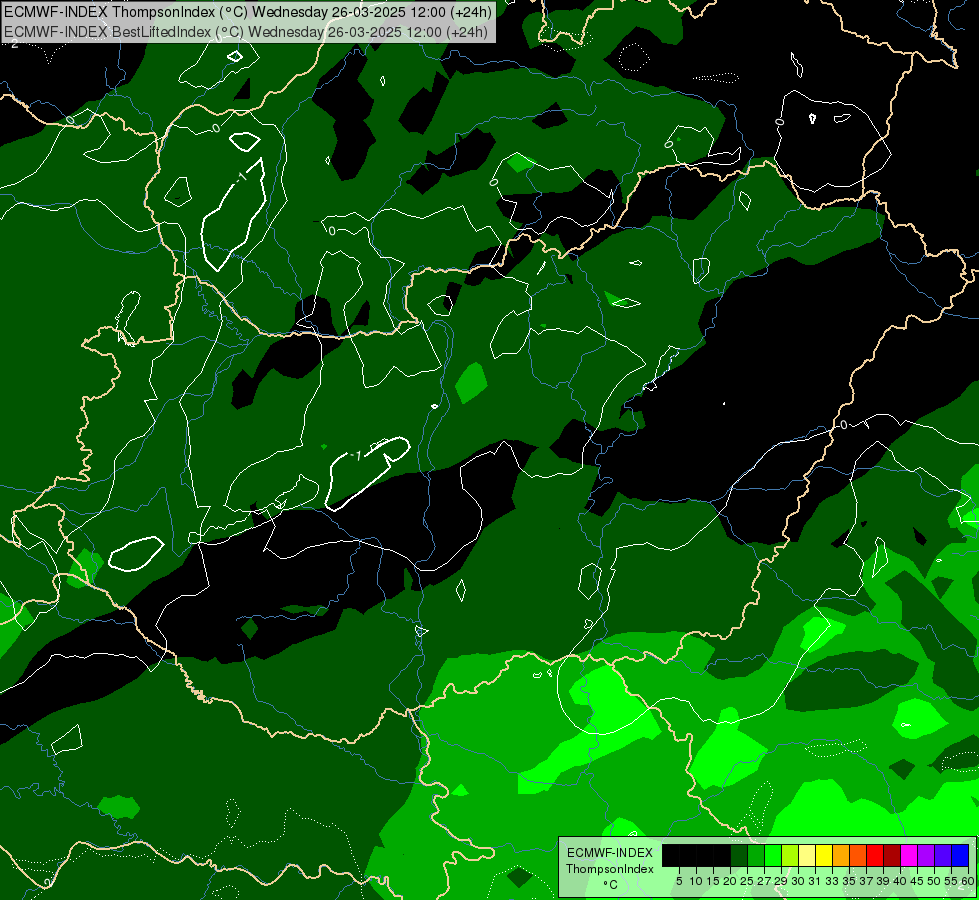Select the violet 50–55 legend swatch
Image resolution: width=979 pixels, height=900 pixels.
pos(943,855)
